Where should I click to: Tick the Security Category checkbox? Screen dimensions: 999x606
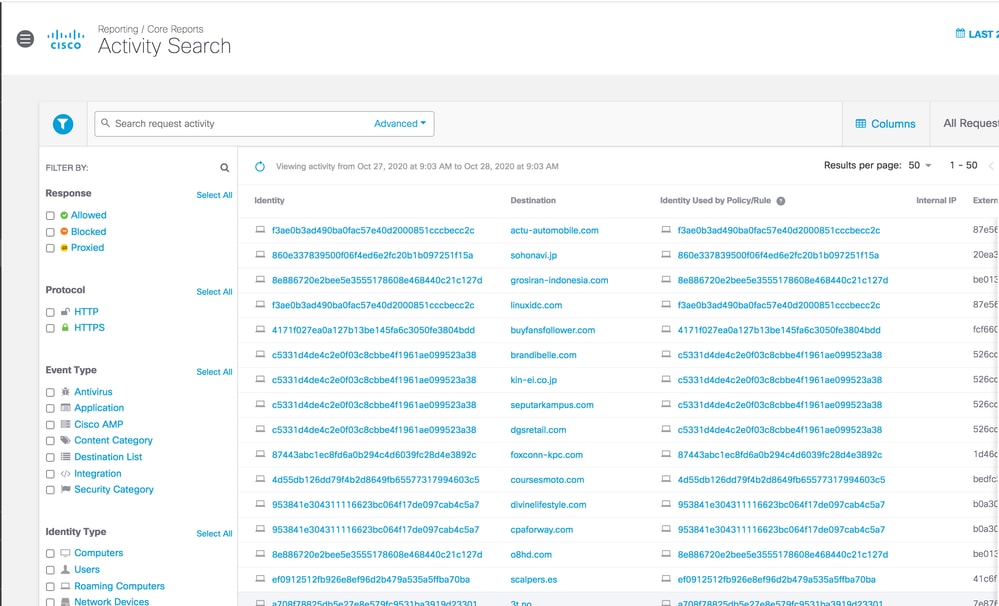click(x=50, y=491)
